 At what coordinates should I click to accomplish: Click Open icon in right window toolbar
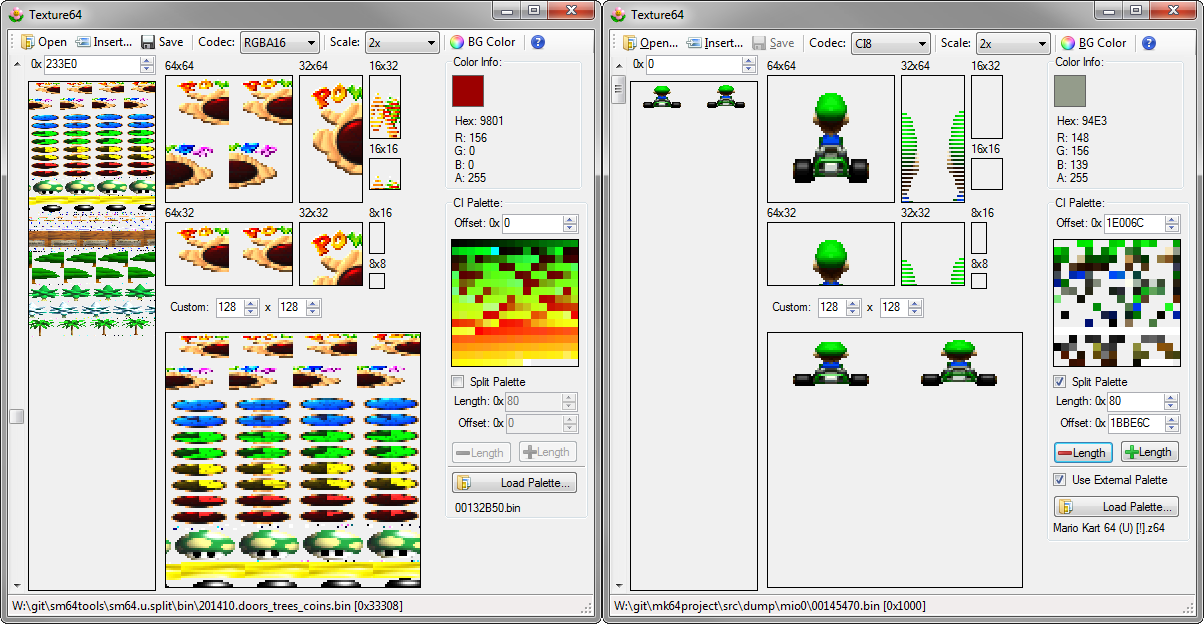coord(630,43)
